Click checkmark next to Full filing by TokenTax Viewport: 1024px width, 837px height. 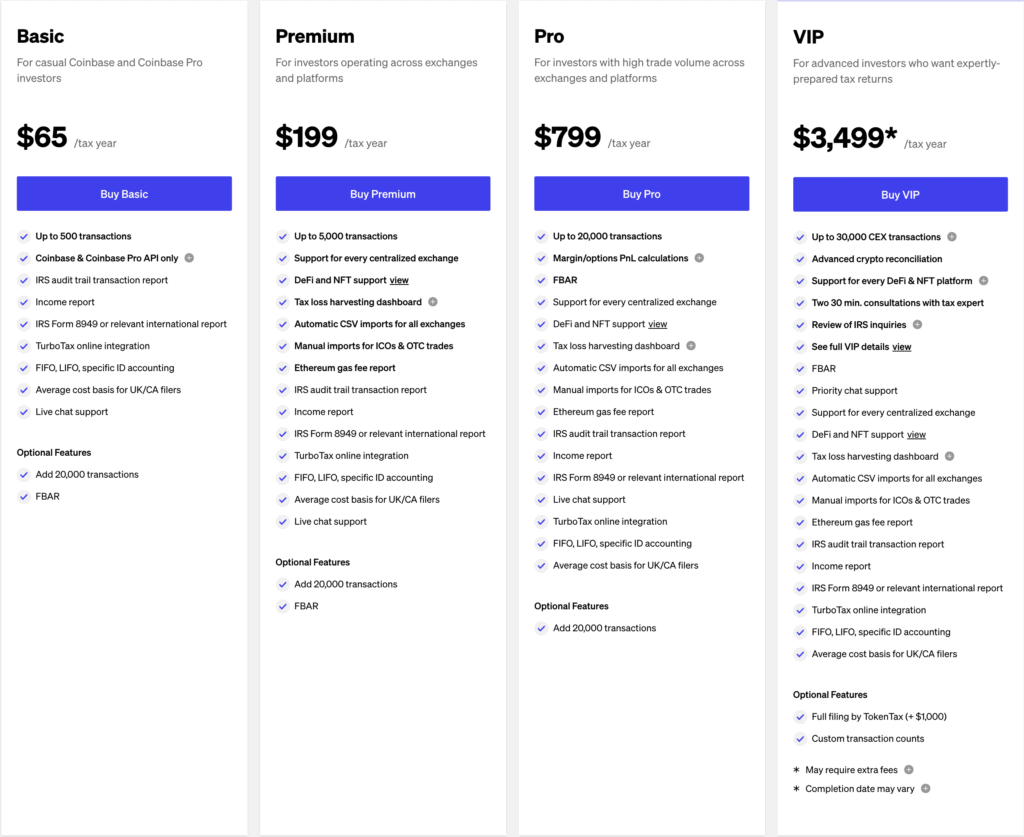pos(800,717)
